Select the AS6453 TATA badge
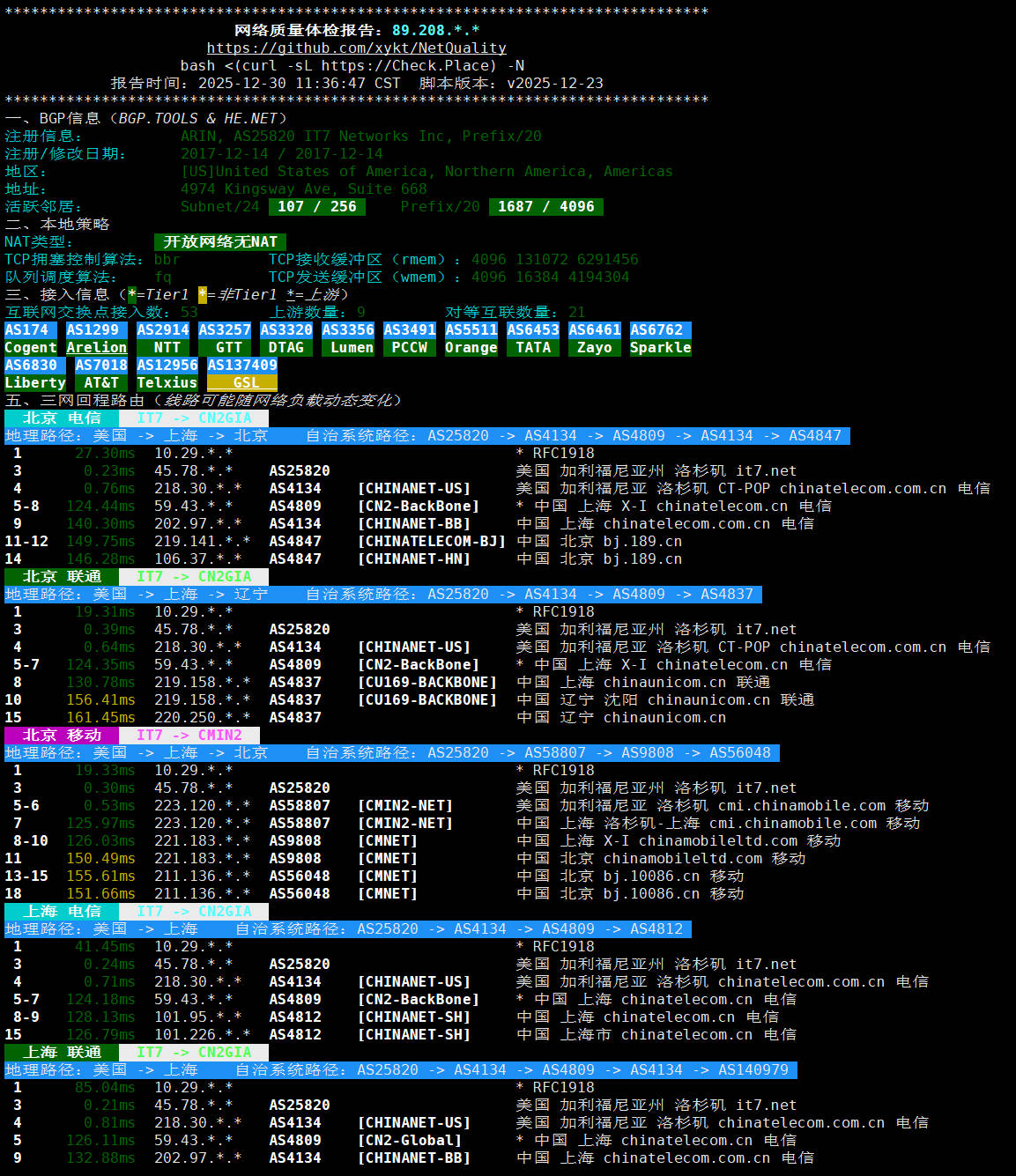The width and height of the screenshot is (1016, 1176). point(533,339)
